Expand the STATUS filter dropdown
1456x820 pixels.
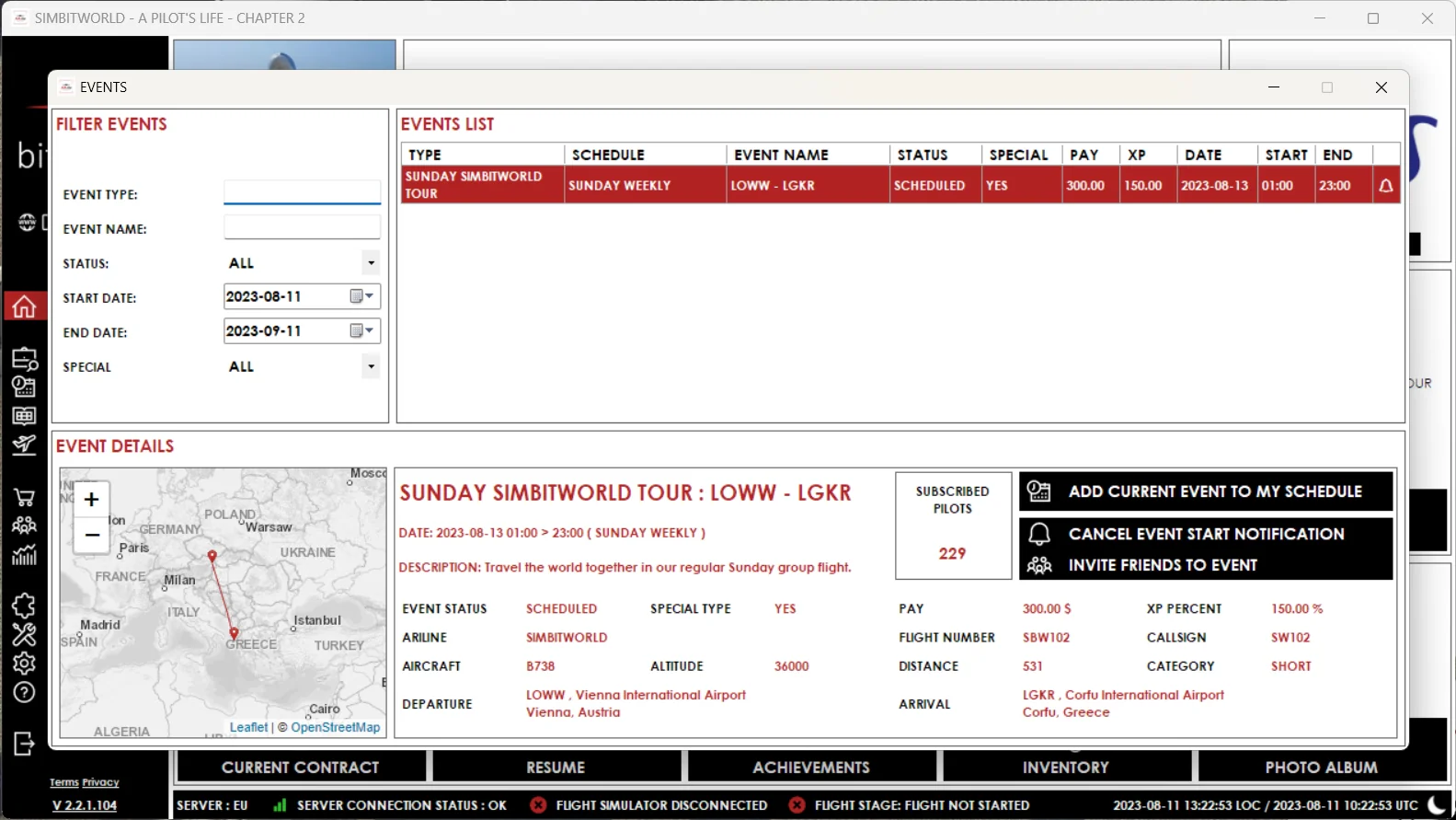click(x=371, y=263)
